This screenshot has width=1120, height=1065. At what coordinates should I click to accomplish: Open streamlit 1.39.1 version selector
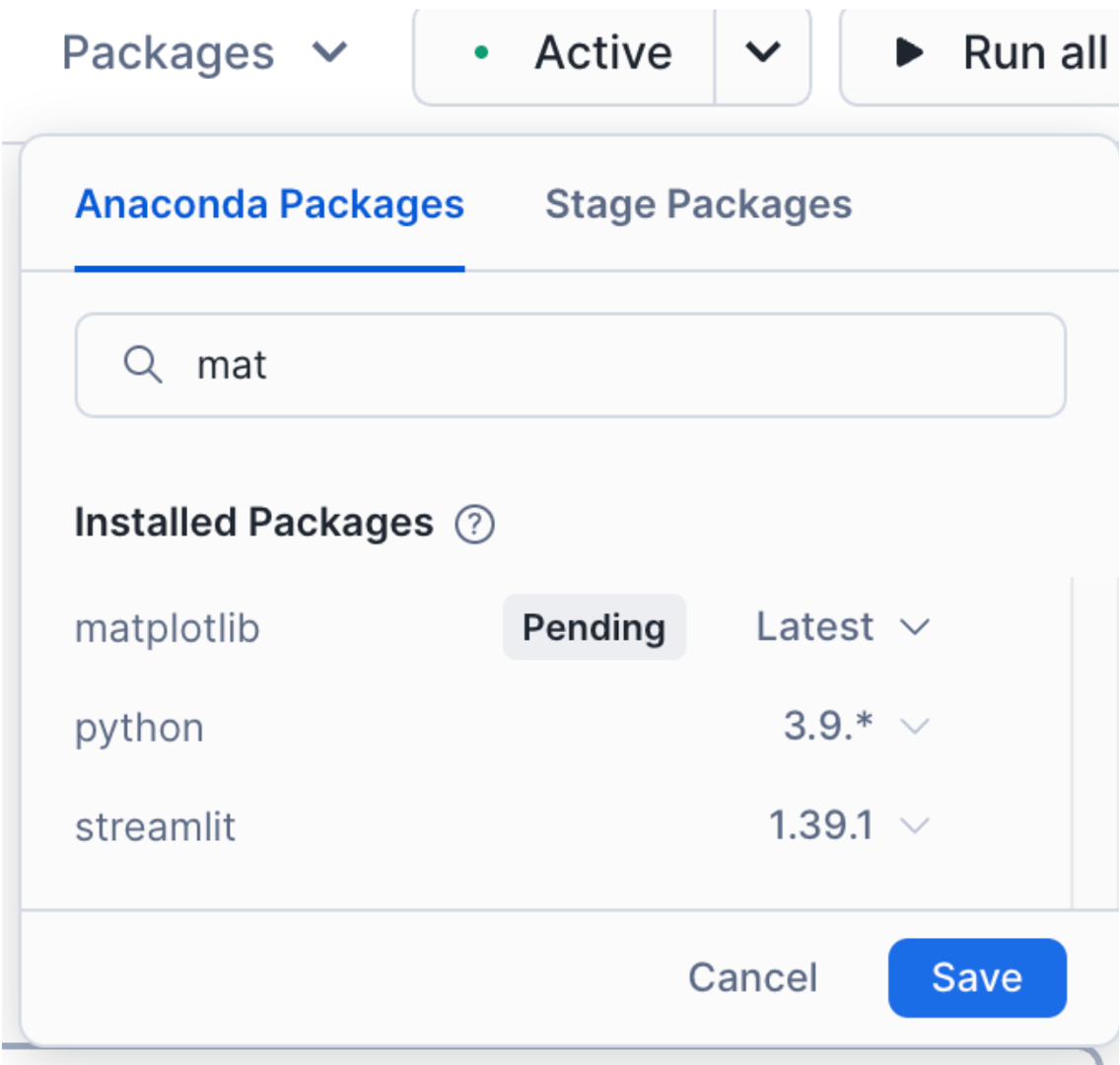coord(848,826)
